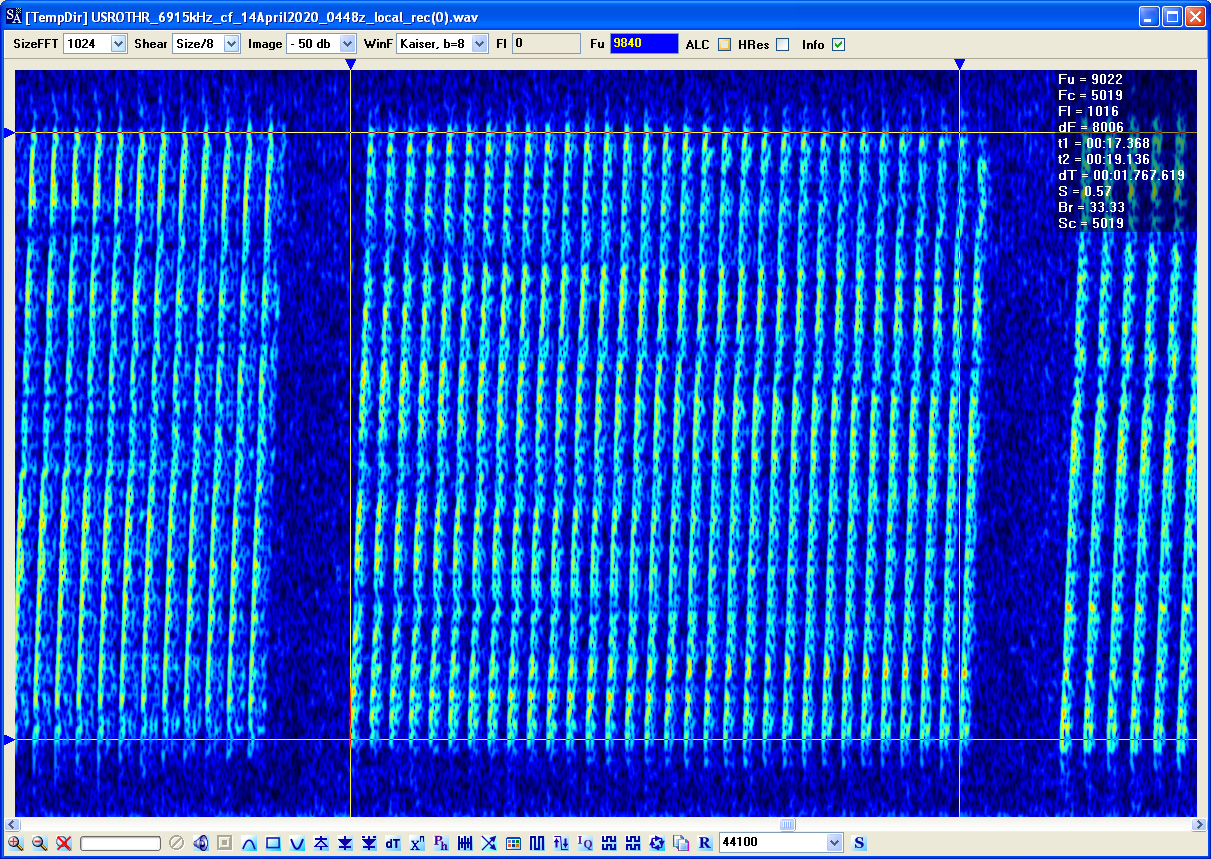Click the Fu 9840 frequency field

(644, 44)
